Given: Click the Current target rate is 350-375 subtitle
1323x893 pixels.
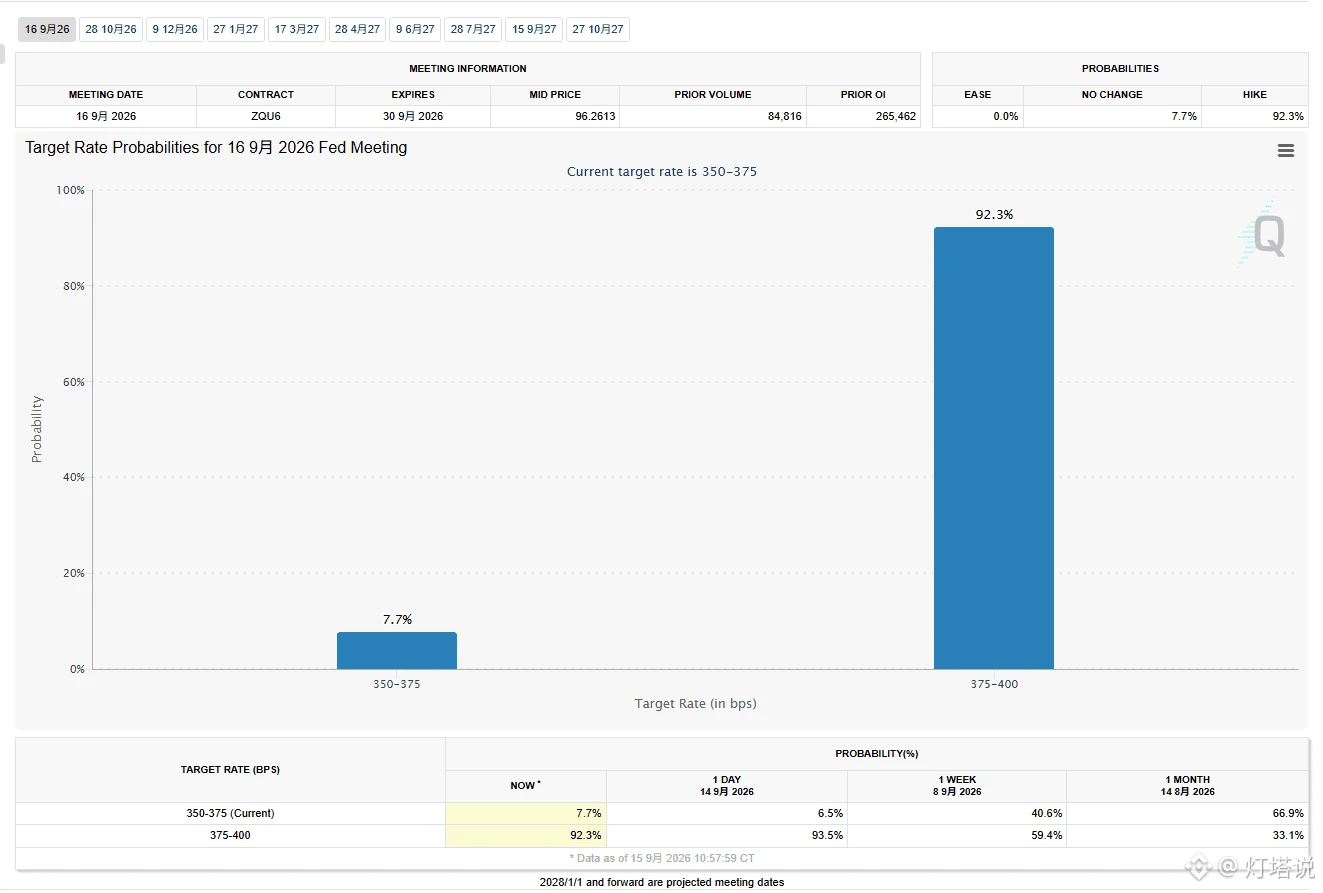Looking at the screenshot, I should pos(662,172).
